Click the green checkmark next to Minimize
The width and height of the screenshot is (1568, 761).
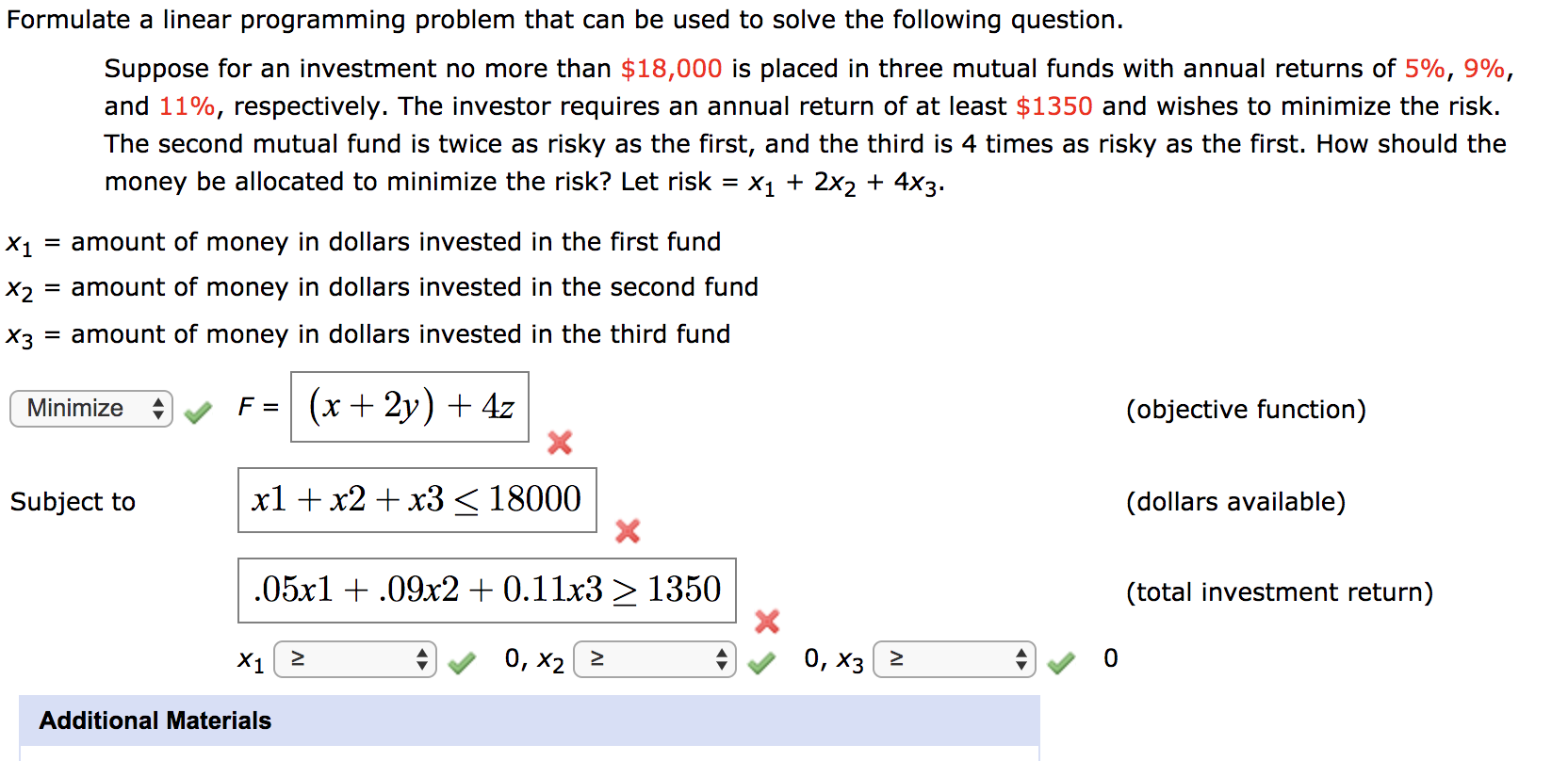coord(197,409)
